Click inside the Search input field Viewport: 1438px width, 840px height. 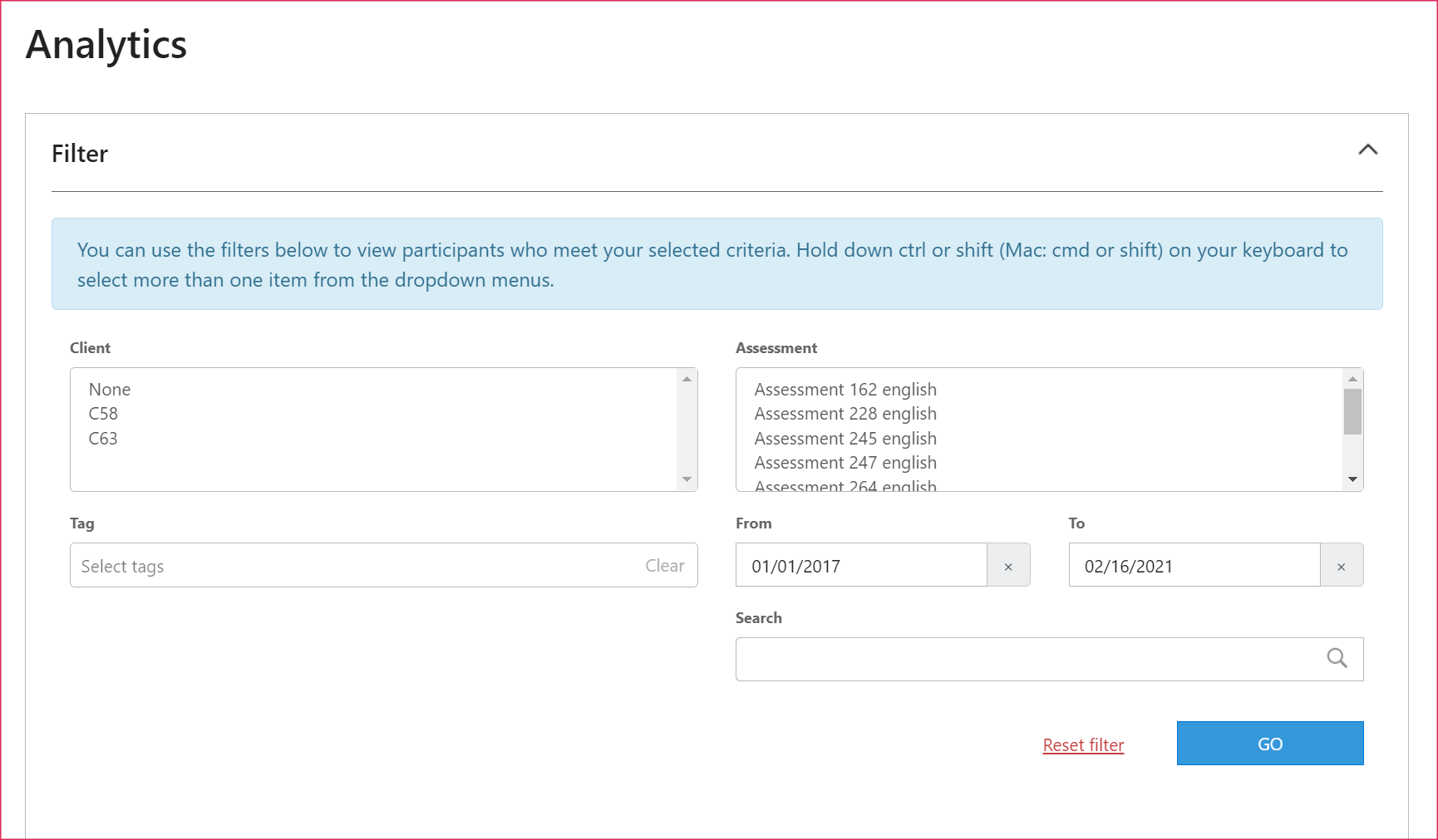[x=997, y=658]
